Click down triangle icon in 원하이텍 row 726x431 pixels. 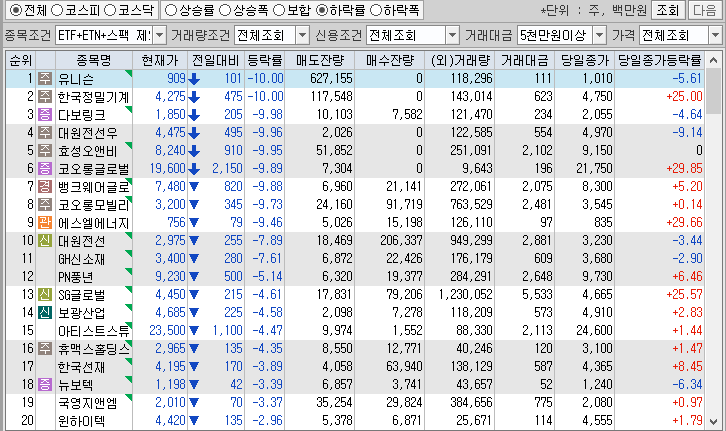pyautogui.click(x=194, y=421)
